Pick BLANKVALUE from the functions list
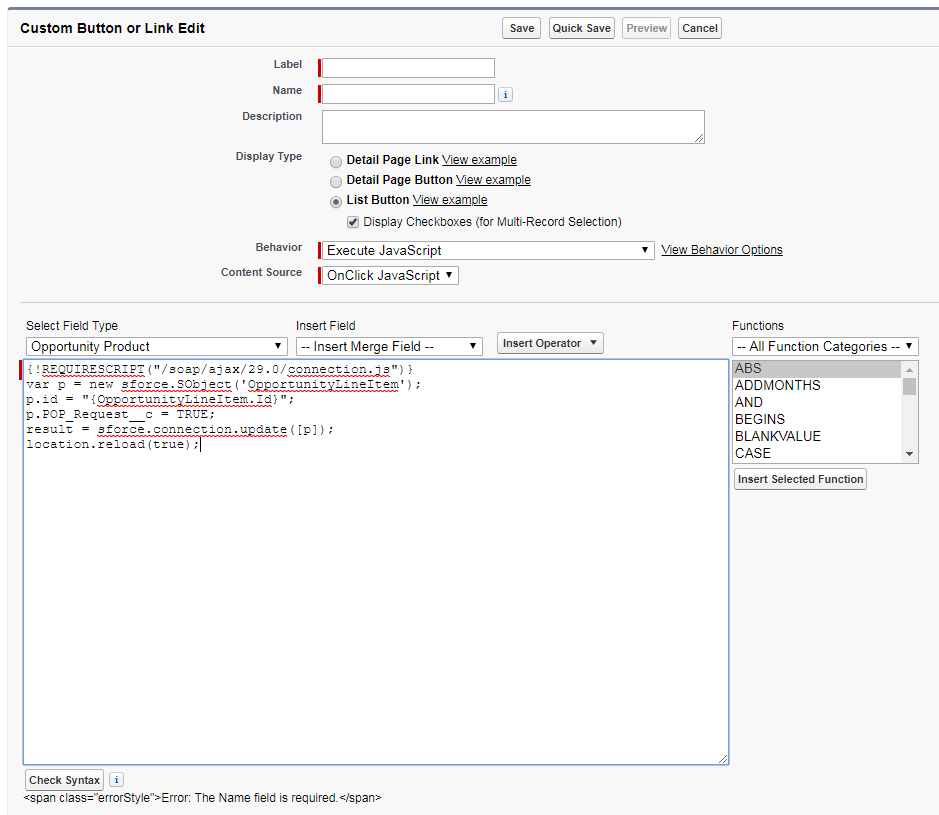The height and width of the screenshot is (815, 939). (x=777, y=436)
